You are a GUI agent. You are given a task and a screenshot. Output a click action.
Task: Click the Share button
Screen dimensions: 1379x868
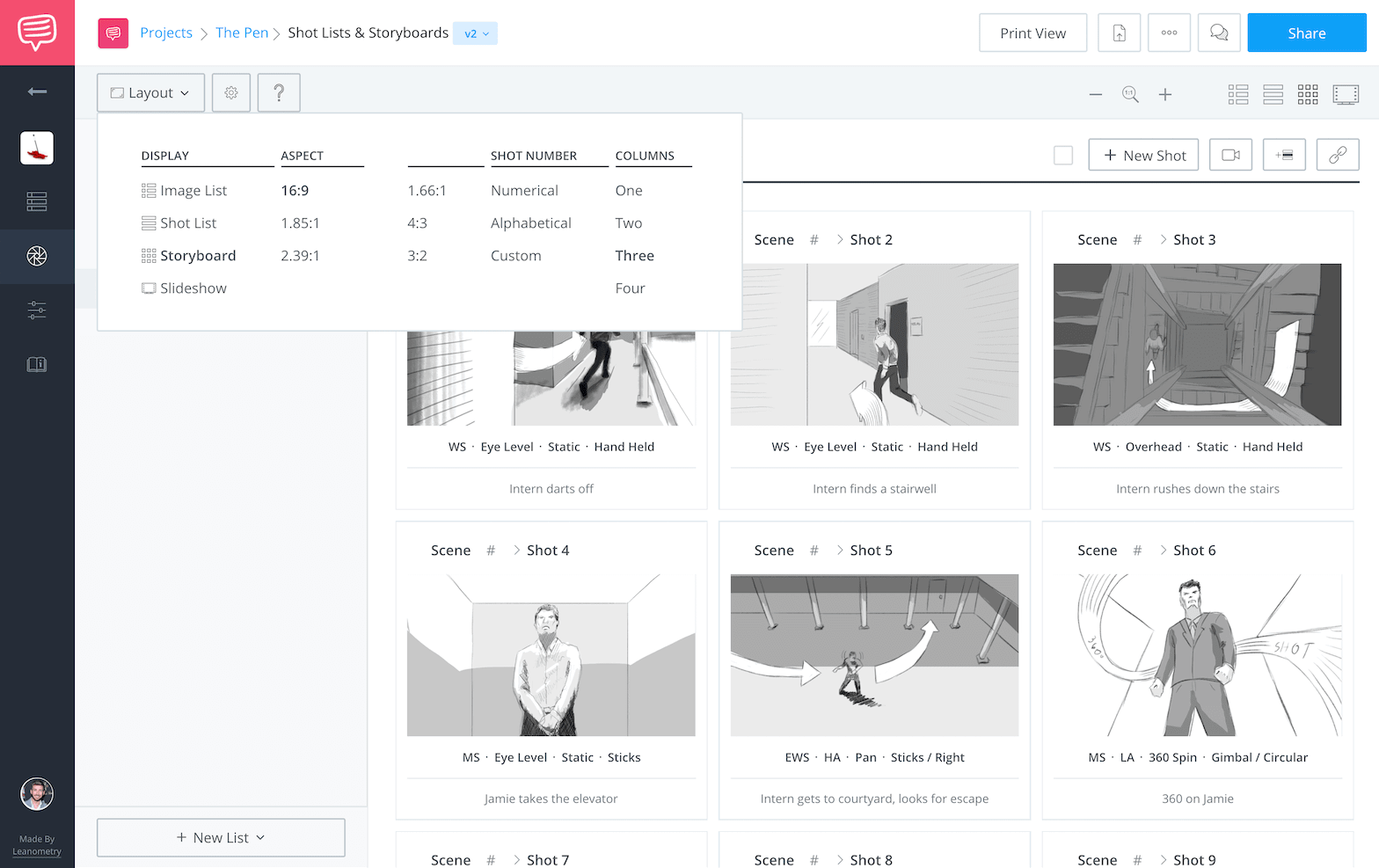[1307, 33]
